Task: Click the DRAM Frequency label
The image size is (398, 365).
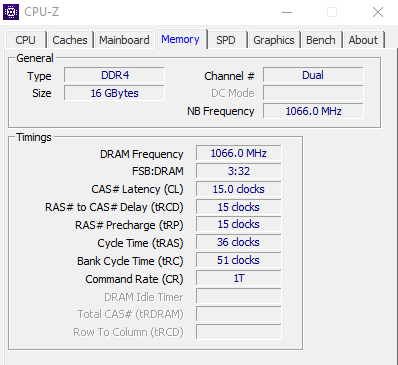Action: (142, 154)
